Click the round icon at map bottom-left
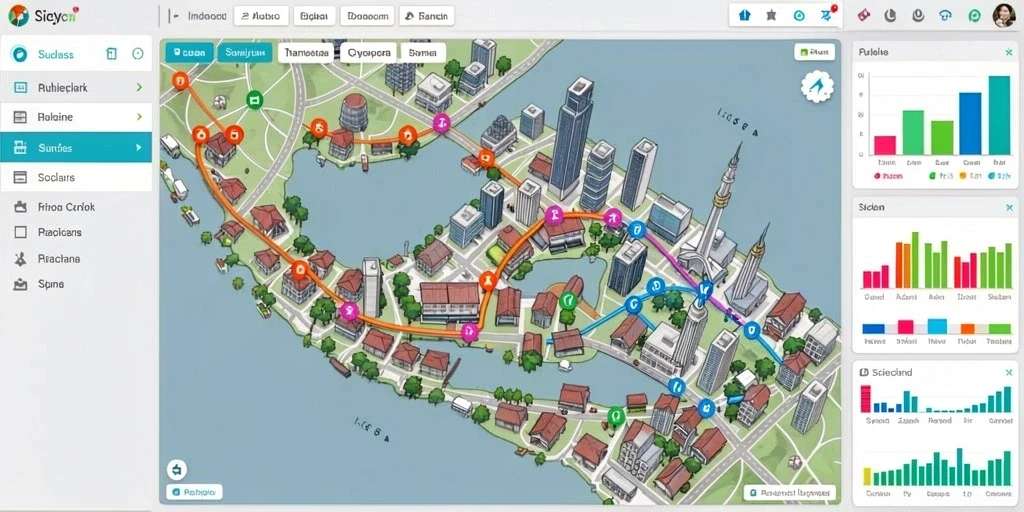This screenshot has width=1024, height=512. point(177,469)
